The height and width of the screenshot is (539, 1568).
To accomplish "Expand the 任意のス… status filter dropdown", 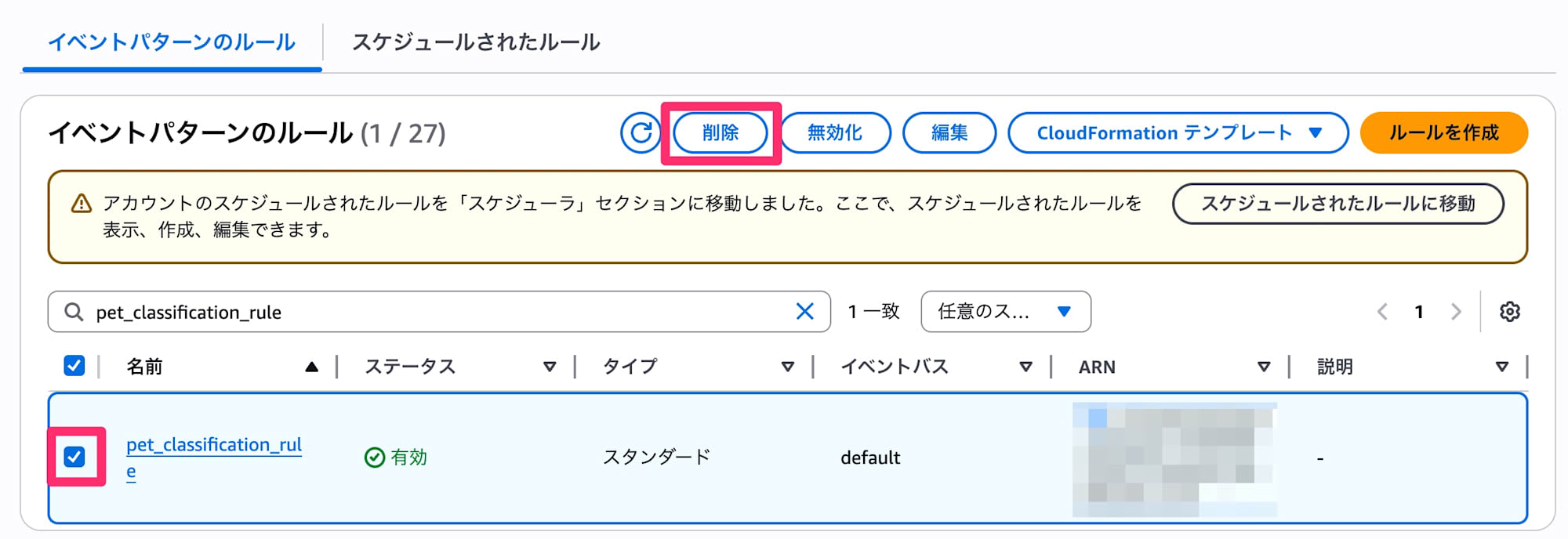I will coord(1005,312).
